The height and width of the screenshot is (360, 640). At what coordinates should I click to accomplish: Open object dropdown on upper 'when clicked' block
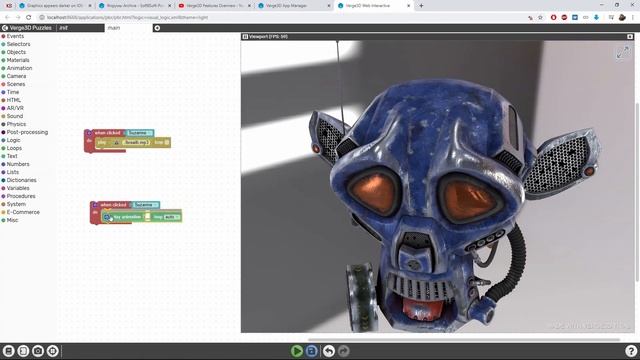[x=139, y=133]
